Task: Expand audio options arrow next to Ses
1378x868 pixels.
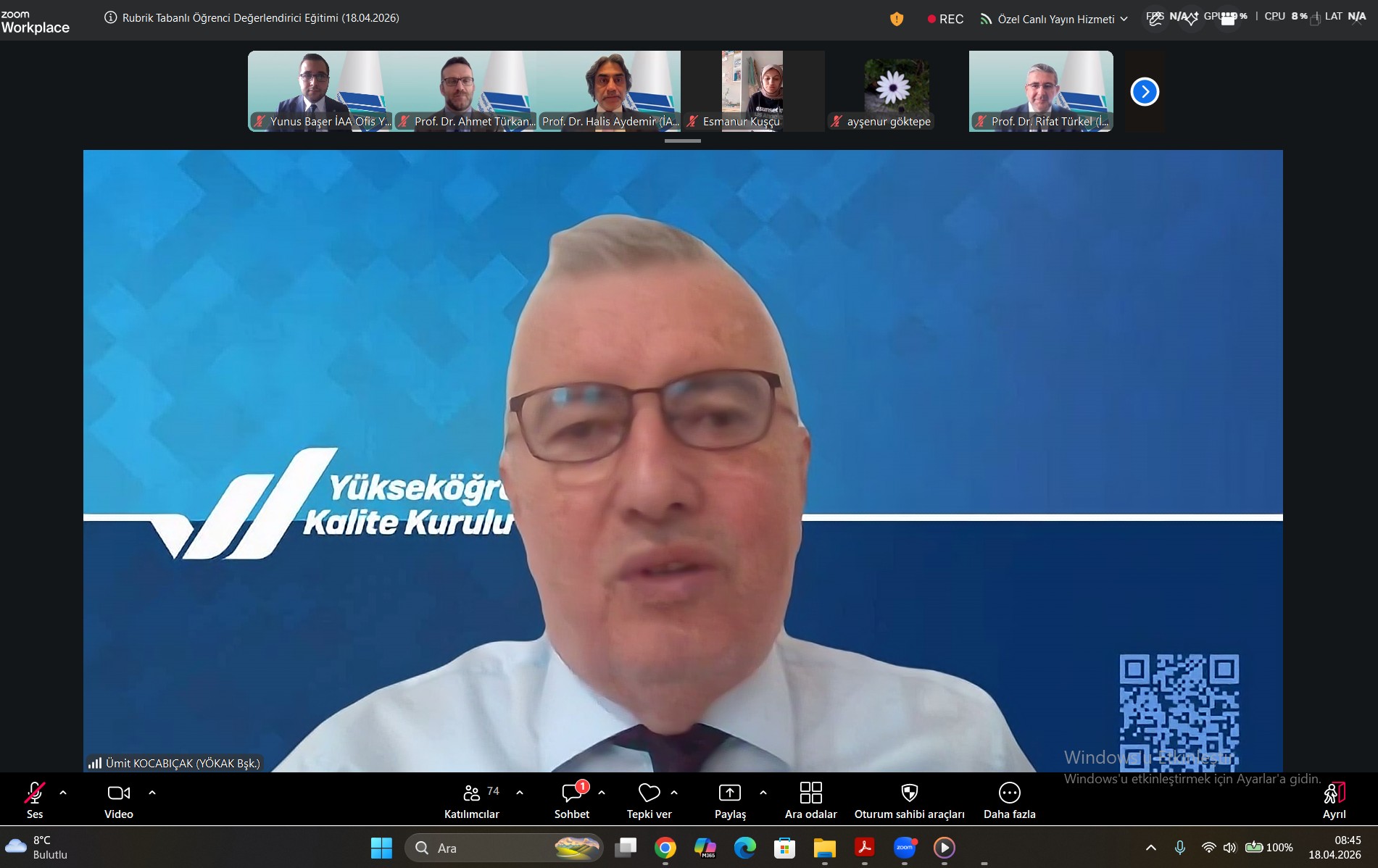Action: click(63, 793)
